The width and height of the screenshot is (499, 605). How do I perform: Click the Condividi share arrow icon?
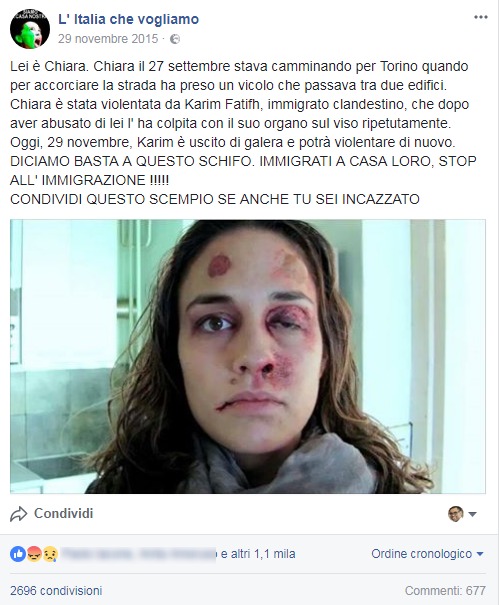(x=19, y=514)
